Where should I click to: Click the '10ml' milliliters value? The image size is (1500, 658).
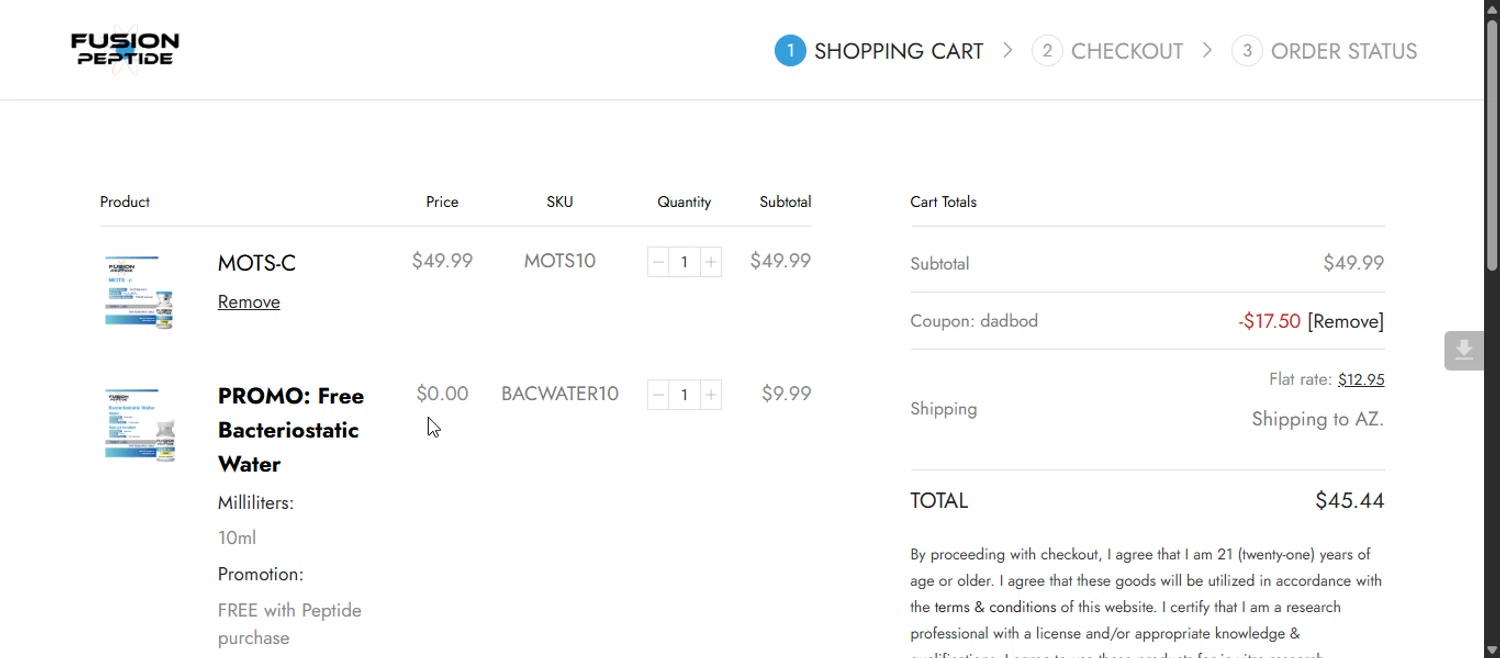click(x=237, y=538)
